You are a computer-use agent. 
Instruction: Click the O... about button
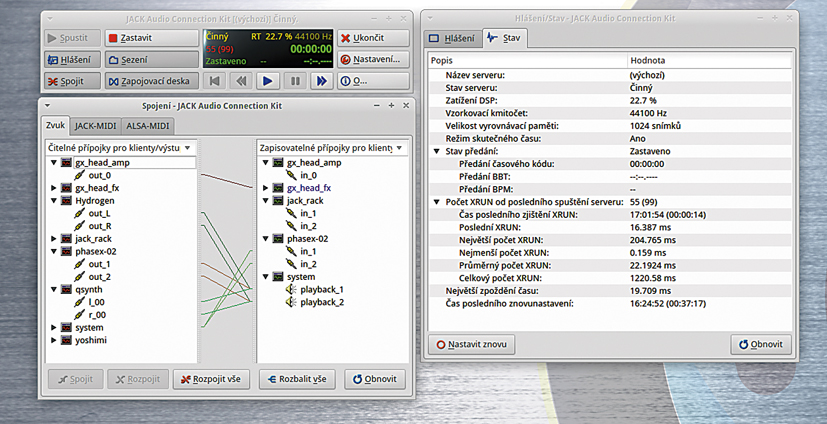(x=373, y=81)
